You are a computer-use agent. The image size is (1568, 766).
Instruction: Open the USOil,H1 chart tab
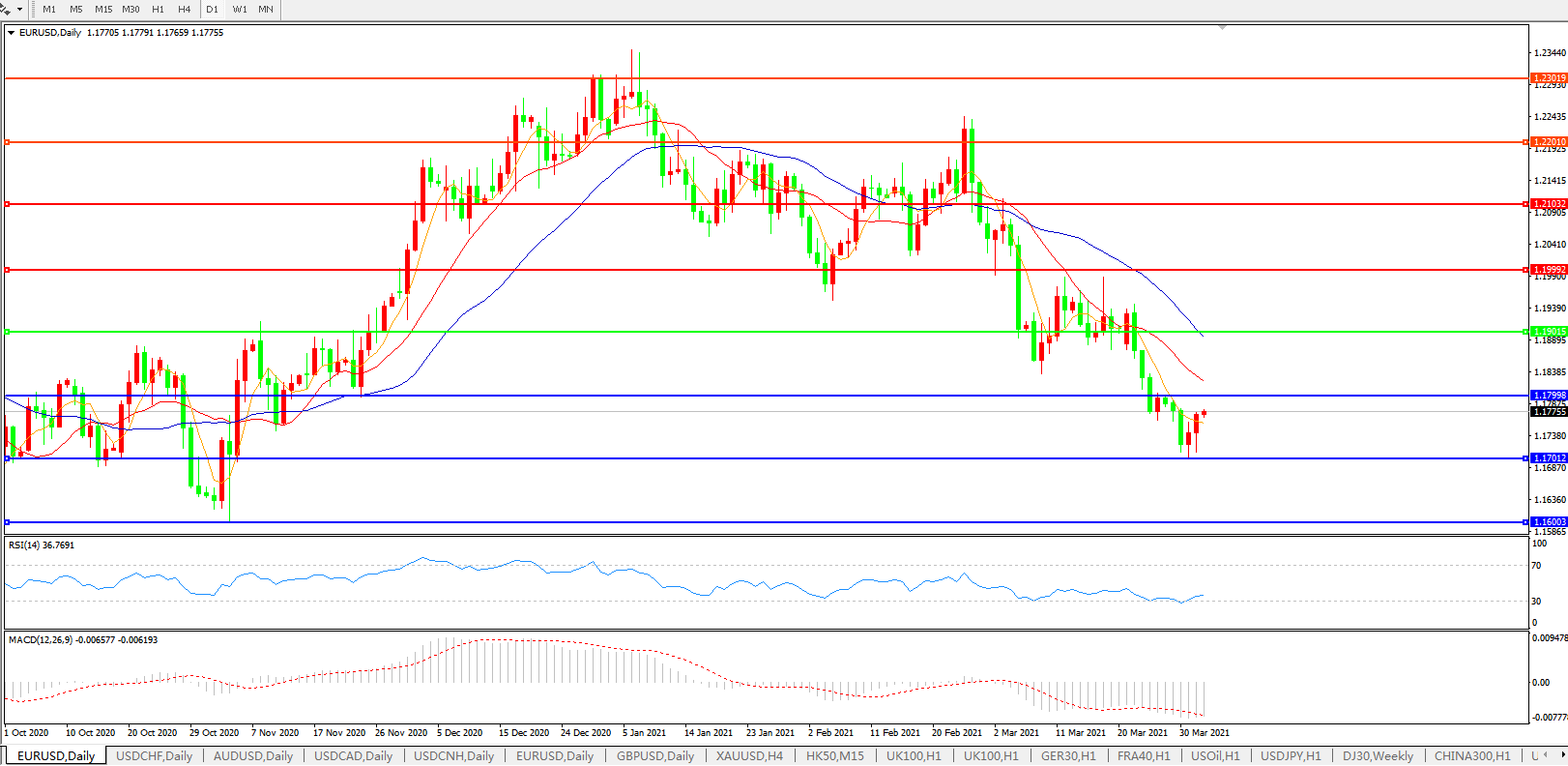(1215, 756)
